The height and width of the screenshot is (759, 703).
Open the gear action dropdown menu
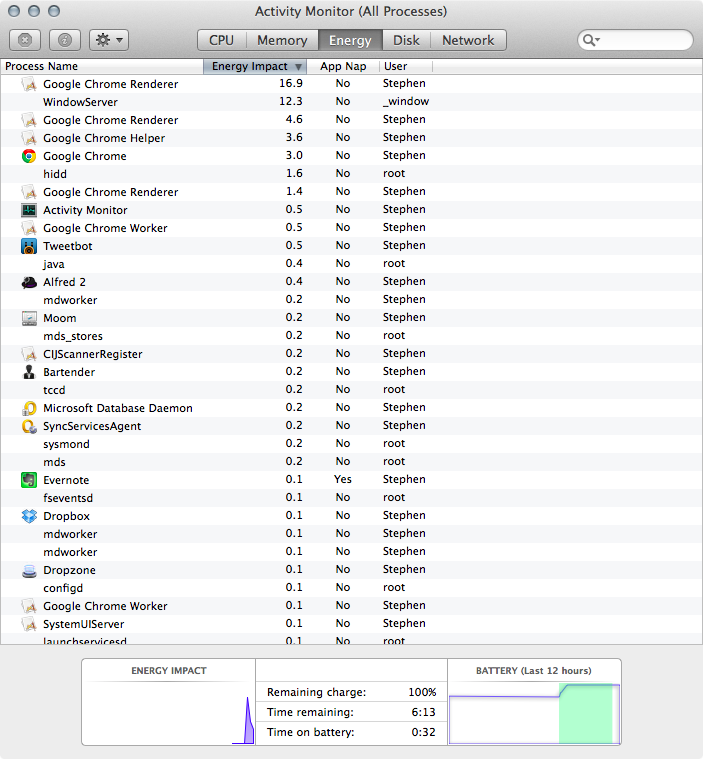[x=108, y=40]
